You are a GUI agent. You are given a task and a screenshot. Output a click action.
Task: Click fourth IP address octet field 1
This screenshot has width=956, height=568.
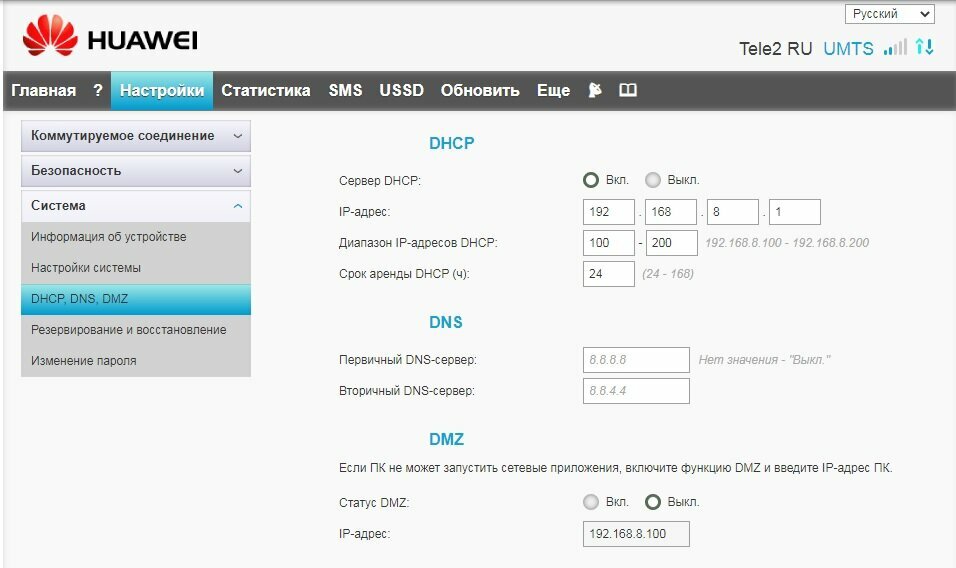795,211
